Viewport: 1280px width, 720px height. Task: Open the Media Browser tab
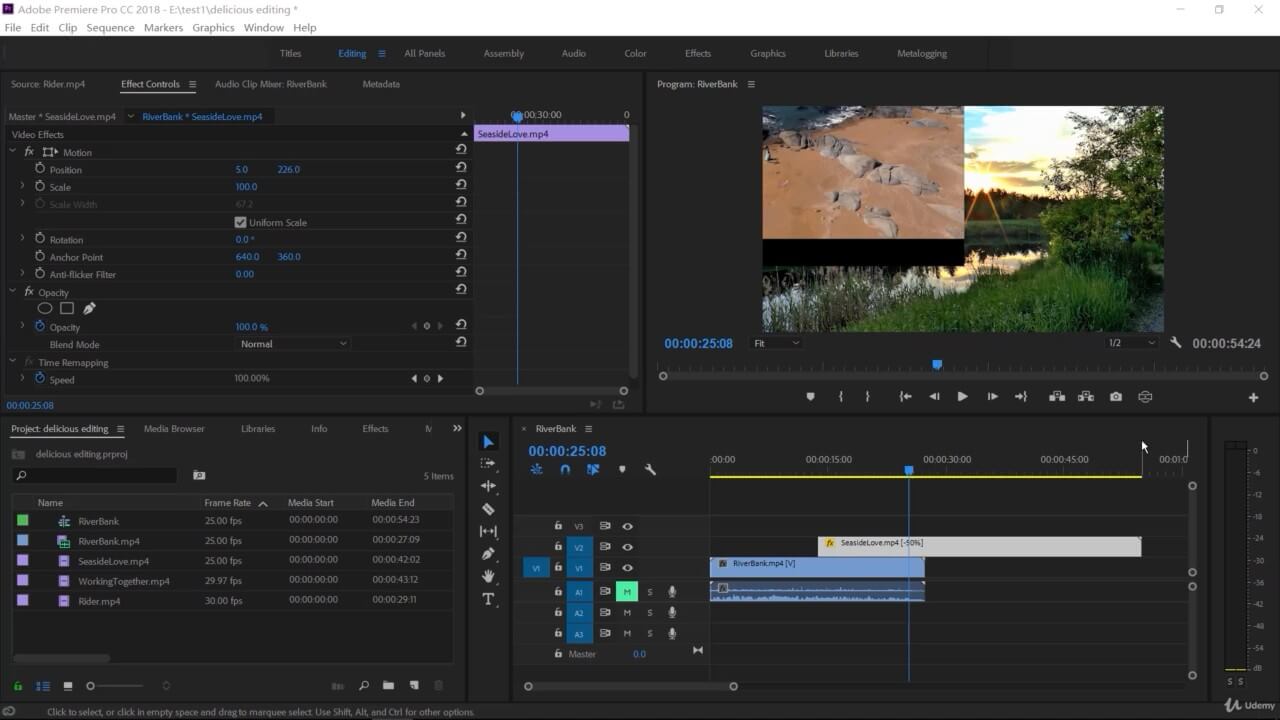[x=174, y=429]
